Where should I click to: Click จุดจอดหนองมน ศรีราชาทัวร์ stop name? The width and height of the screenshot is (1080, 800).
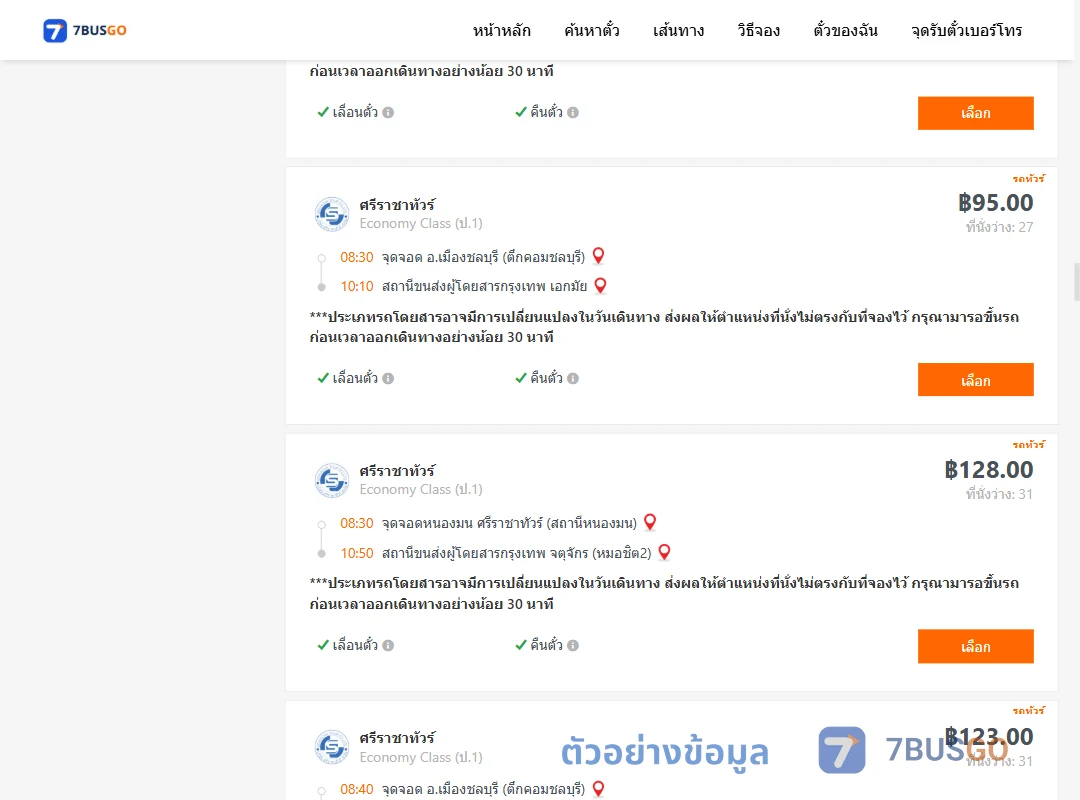[x=509, y=523]
